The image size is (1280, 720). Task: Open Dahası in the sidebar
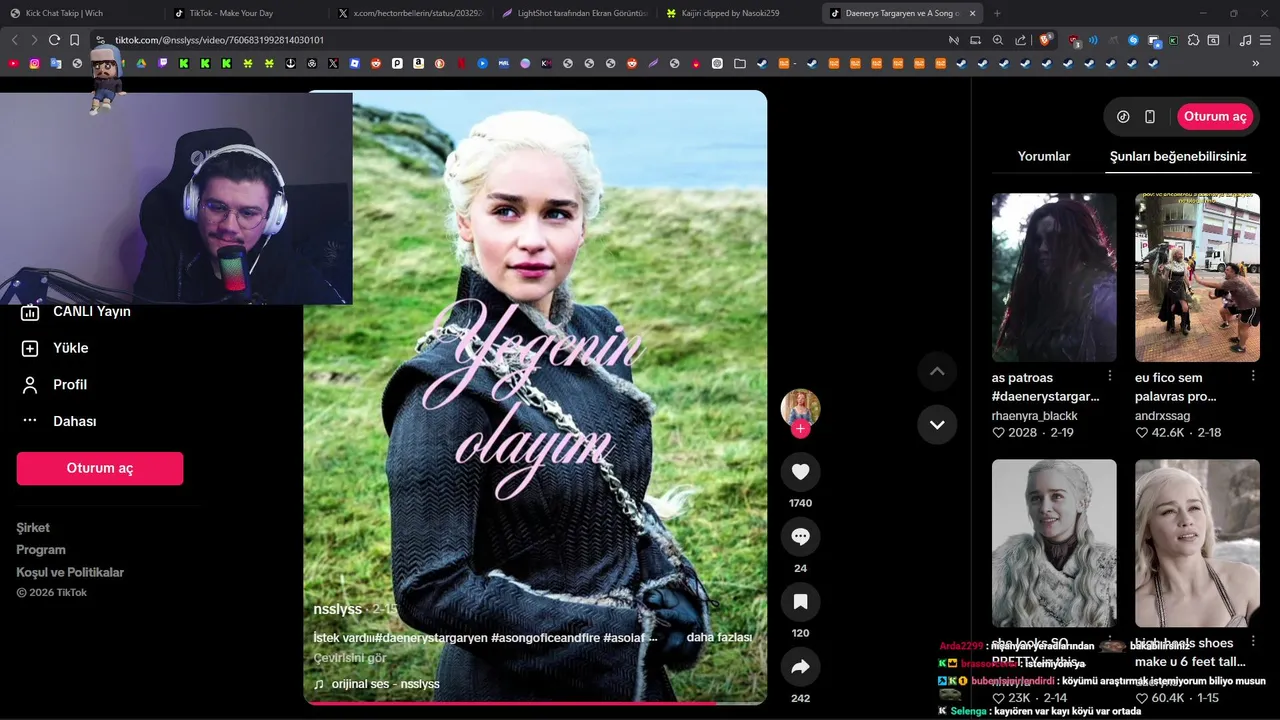pyautogui.click(x=60, y=422)
